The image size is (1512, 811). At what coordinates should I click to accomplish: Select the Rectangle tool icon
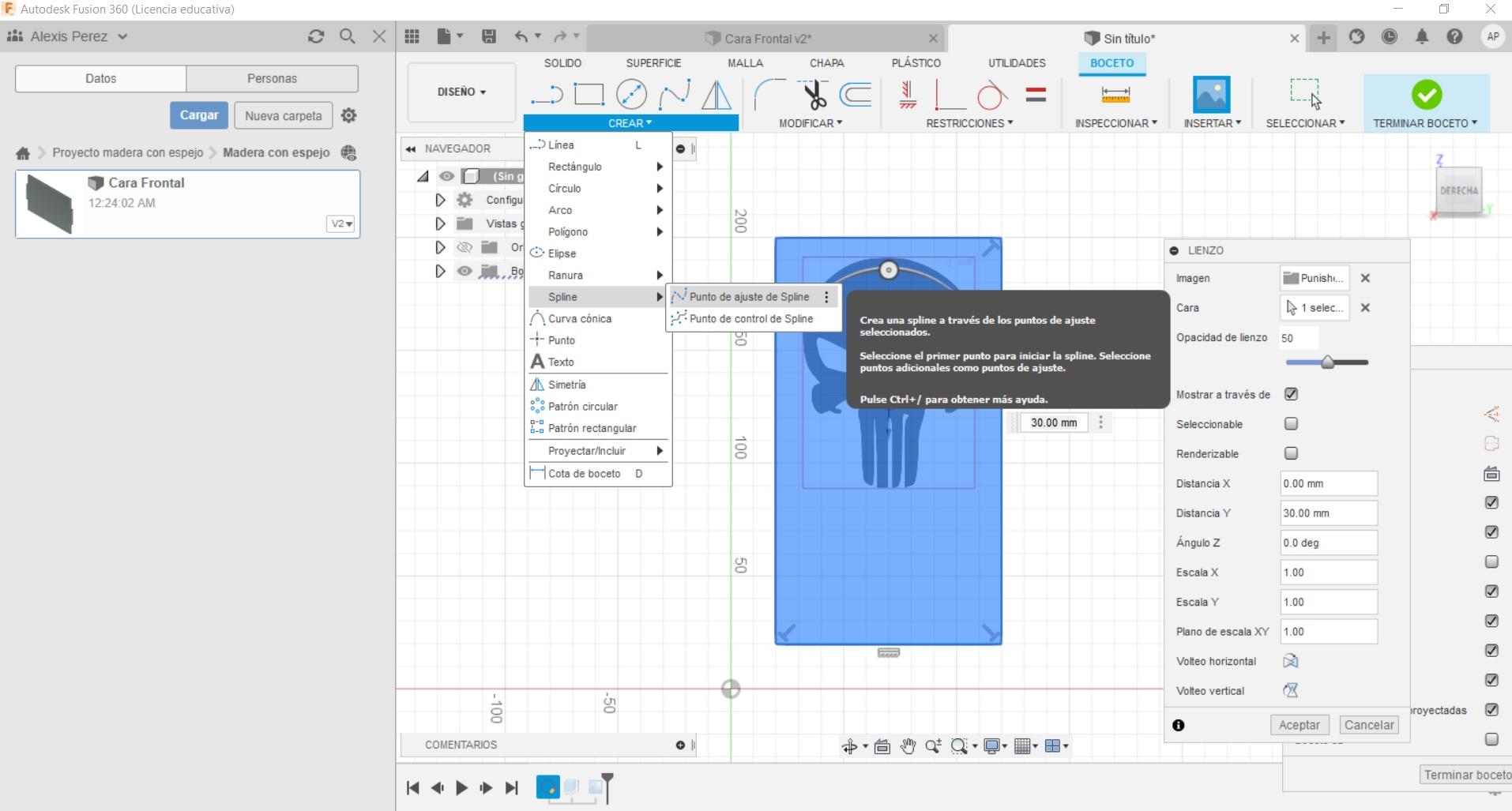pos(589,95)
